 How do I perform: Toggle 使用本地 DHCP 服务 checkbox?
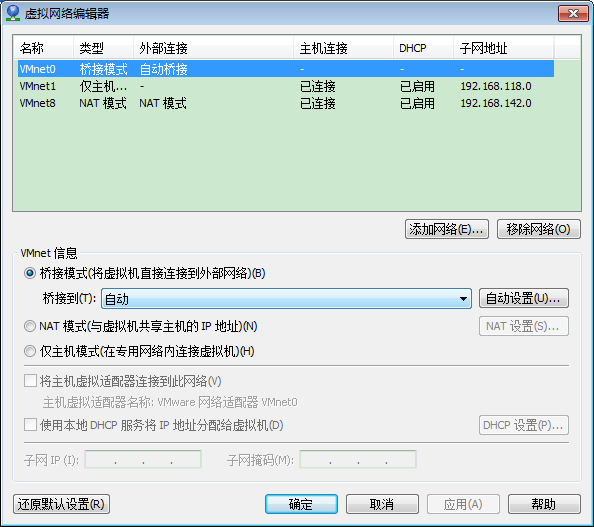tap(30, 425)
